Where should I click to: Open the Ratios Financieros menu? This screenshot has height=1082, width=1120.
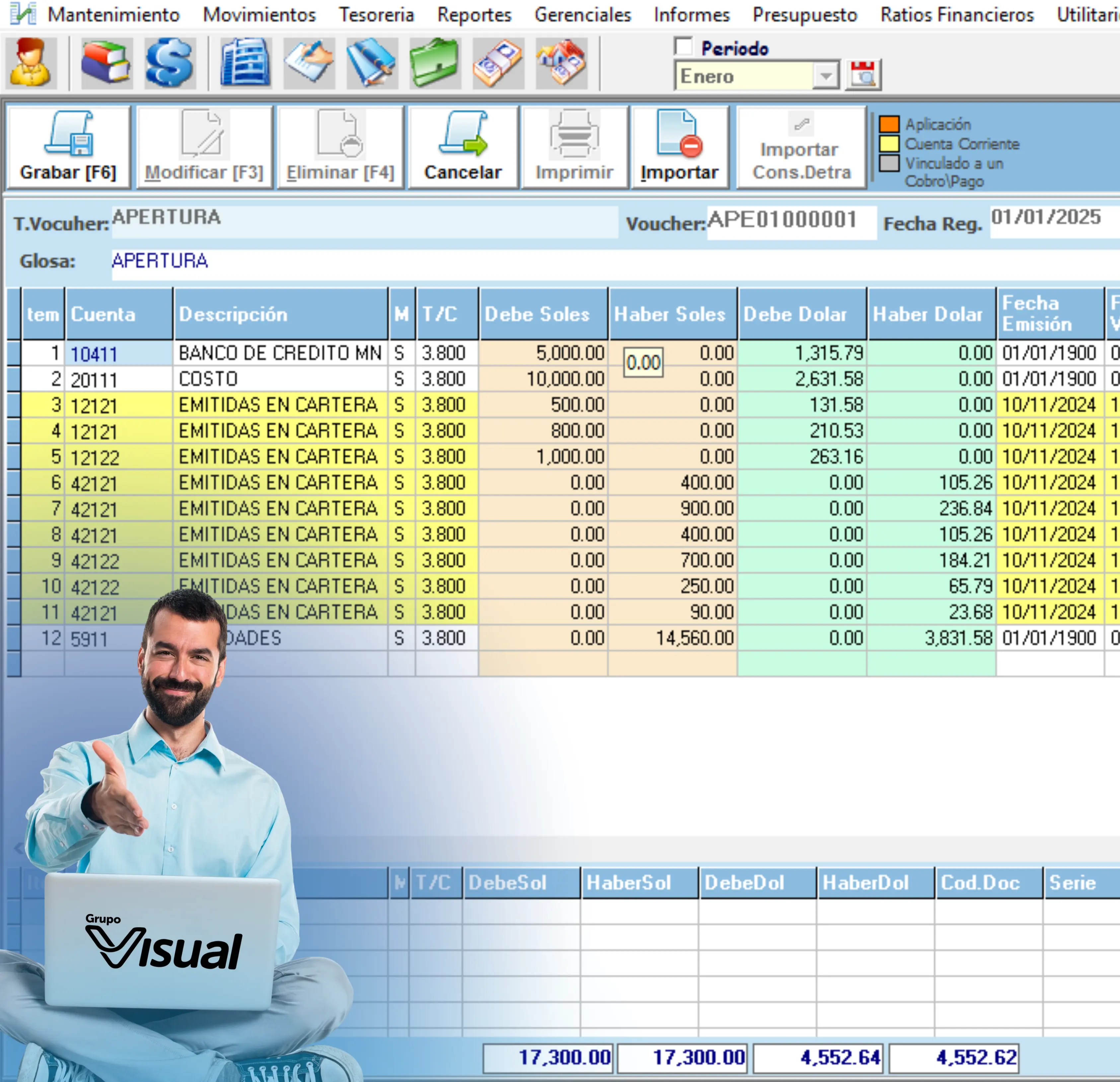tap(957, 15)
